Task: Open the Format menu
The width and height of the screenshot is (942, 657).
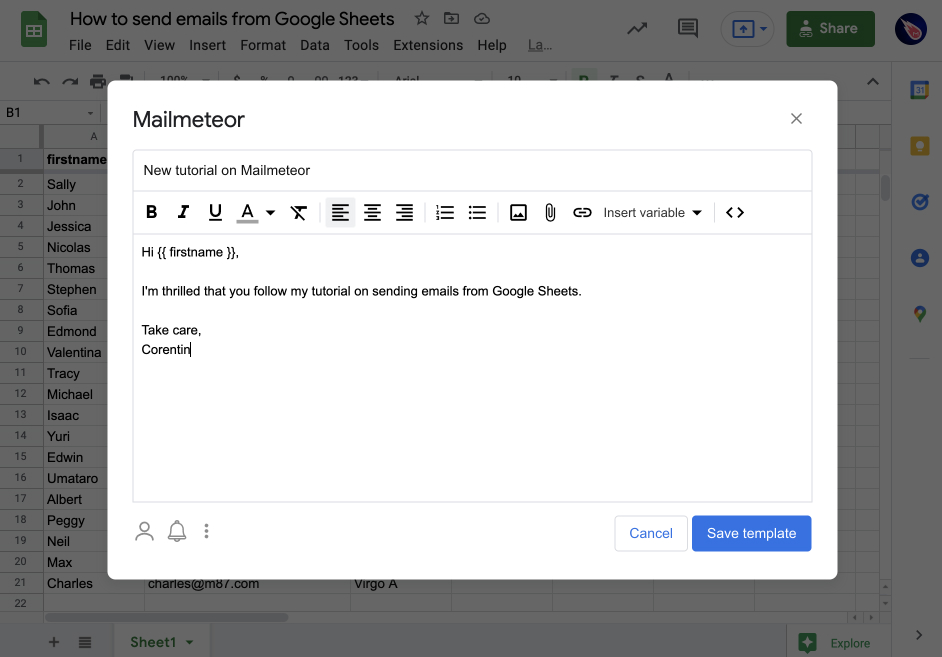Action: (263, 45)
